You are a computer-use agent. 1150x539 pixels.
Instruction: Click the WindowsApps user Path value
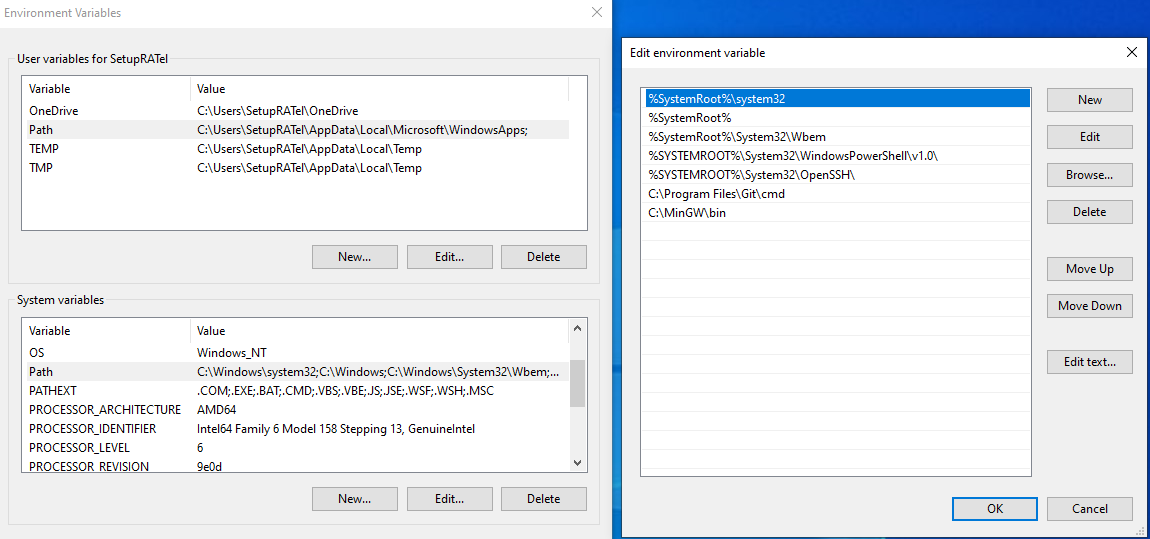362,130
